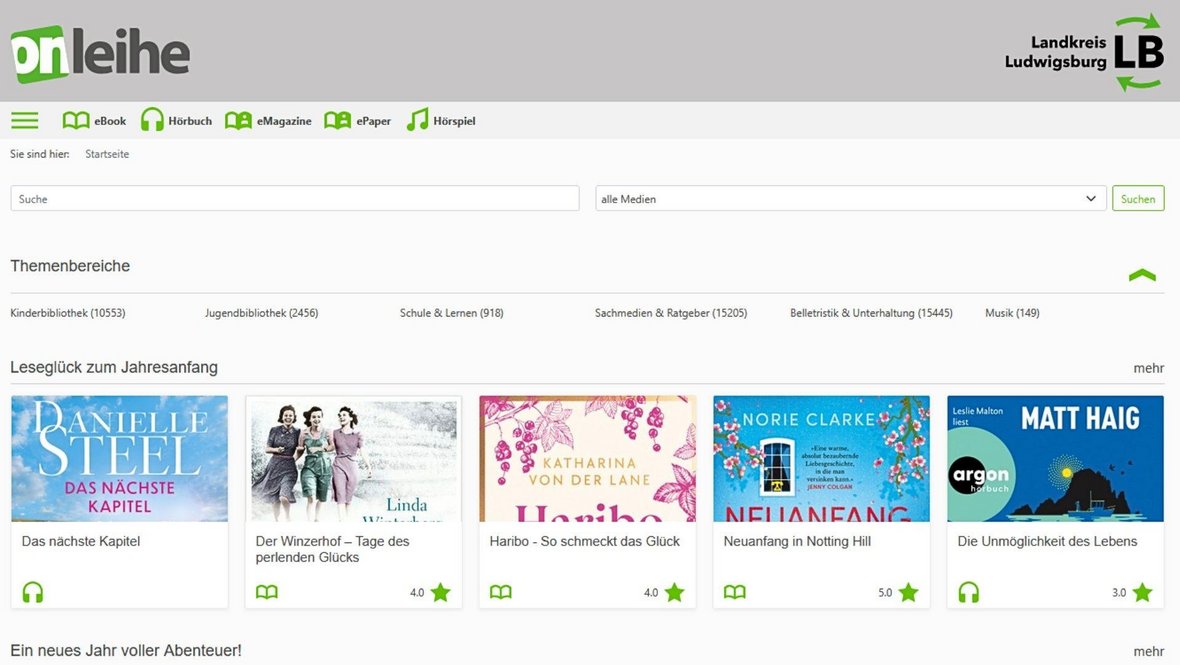Click the star rating on Neuanfang in Notting Hill
This screenshot has width=1180, height=665.
(908, 592)
